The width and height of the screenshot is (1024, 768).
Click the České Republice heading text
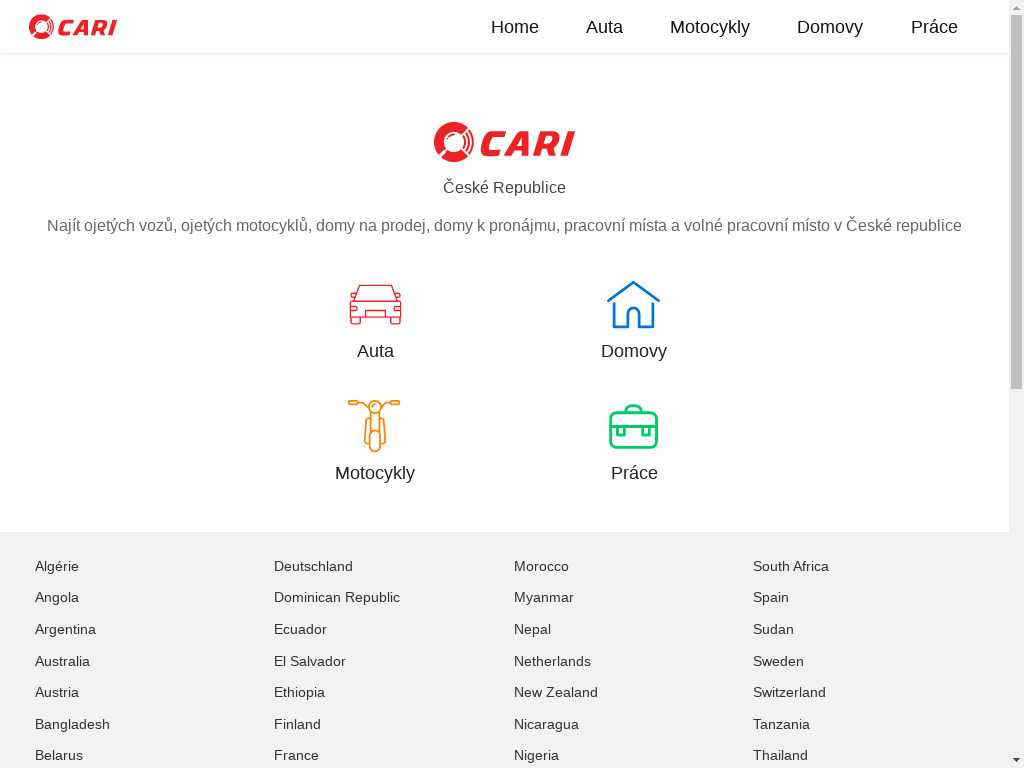tap(504, 187)
